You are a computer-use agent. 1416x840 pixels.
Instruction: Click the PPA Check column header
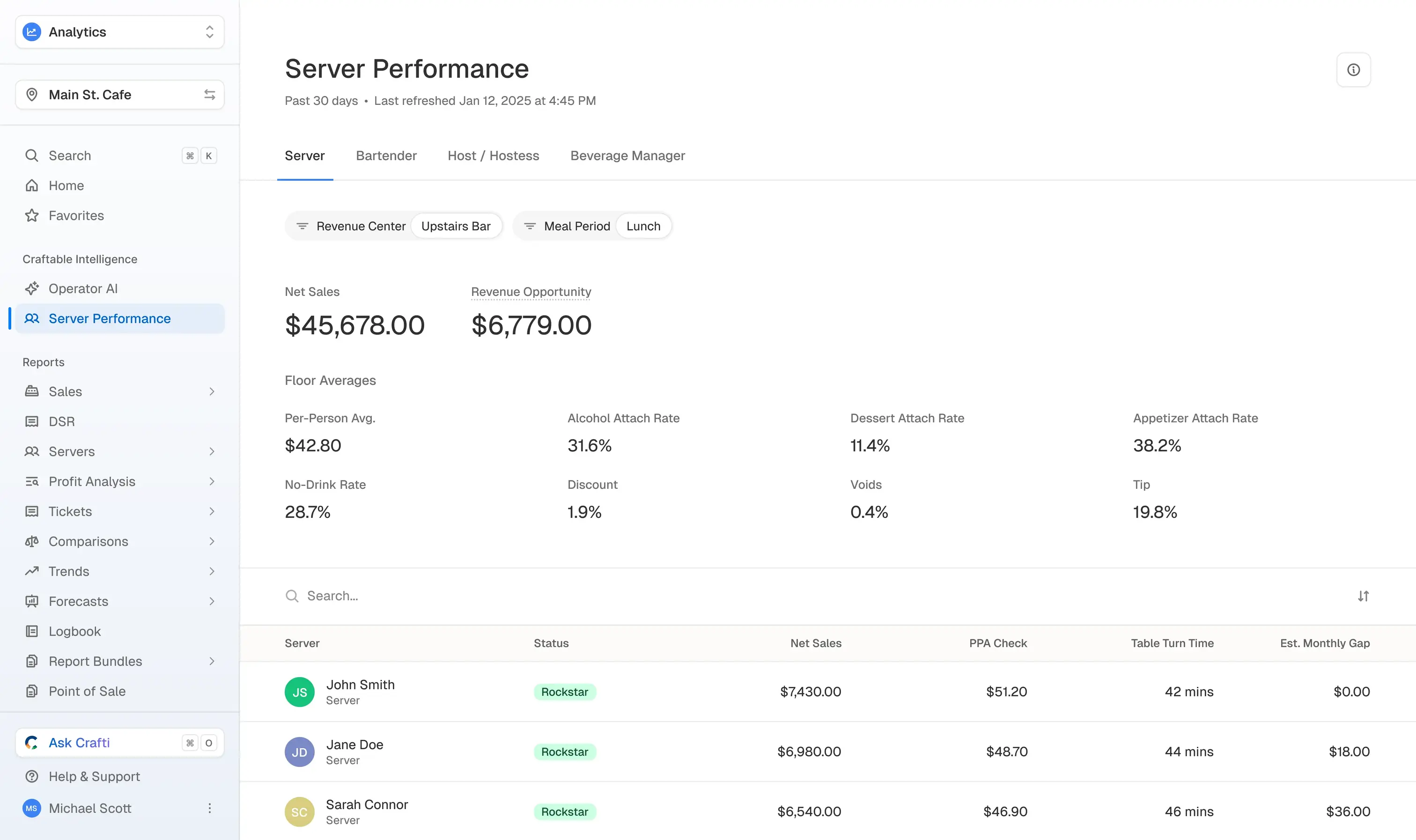tap(998, 643)
